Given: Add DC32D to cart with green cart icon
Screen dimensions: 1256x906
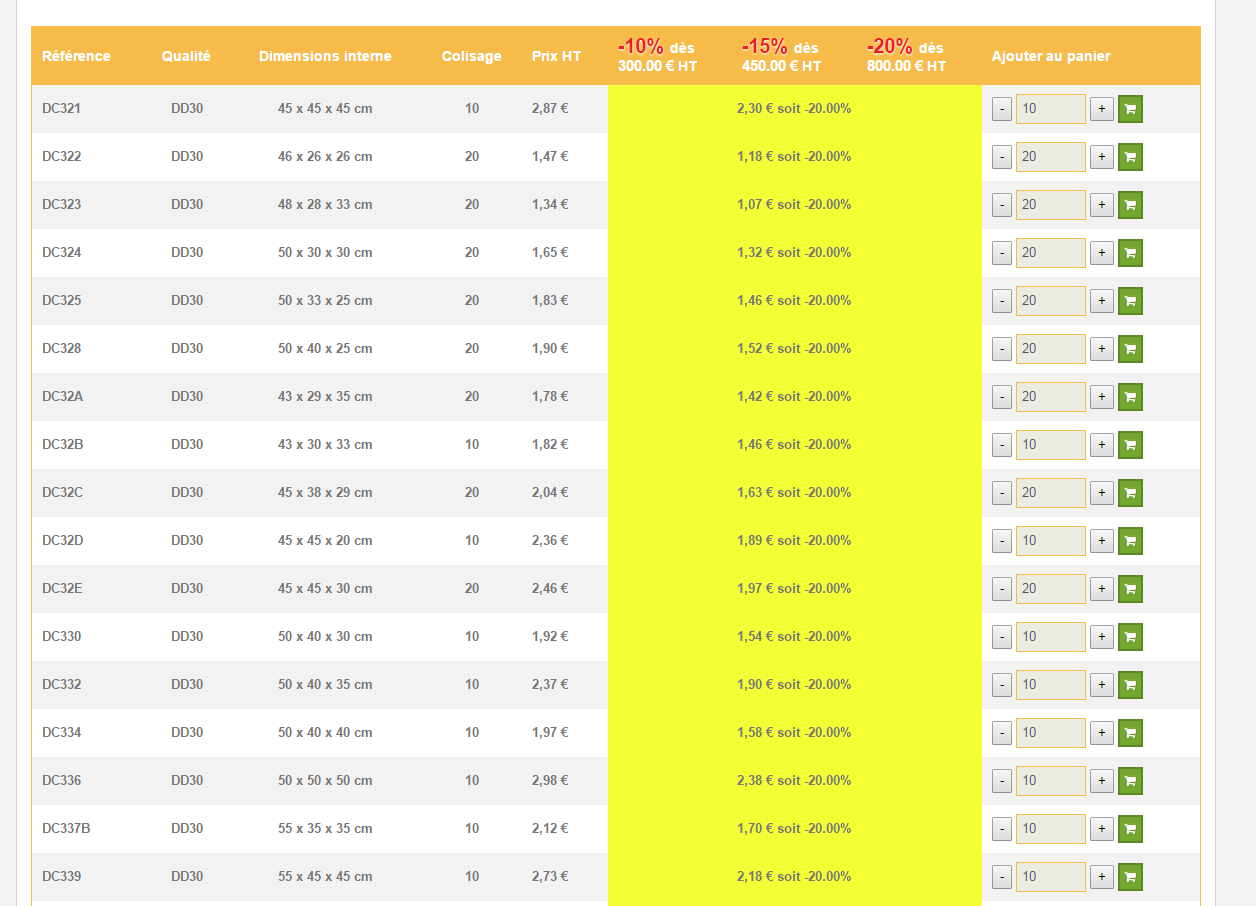Looking at the screenshot, I should [x=1130, y=541].
